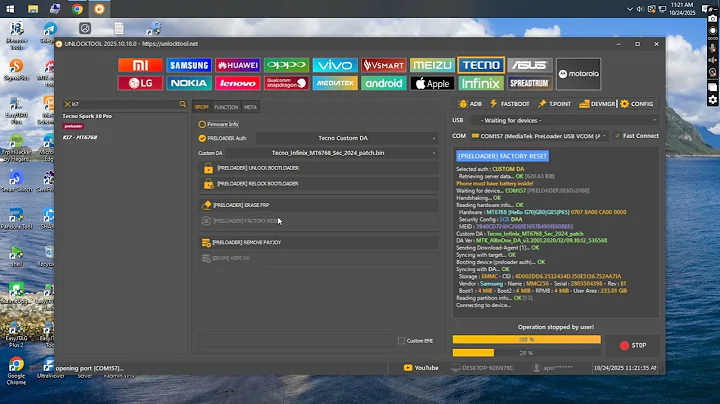Select the Motorola brand logo
This screenshot has width=720, height=404.
578,74
